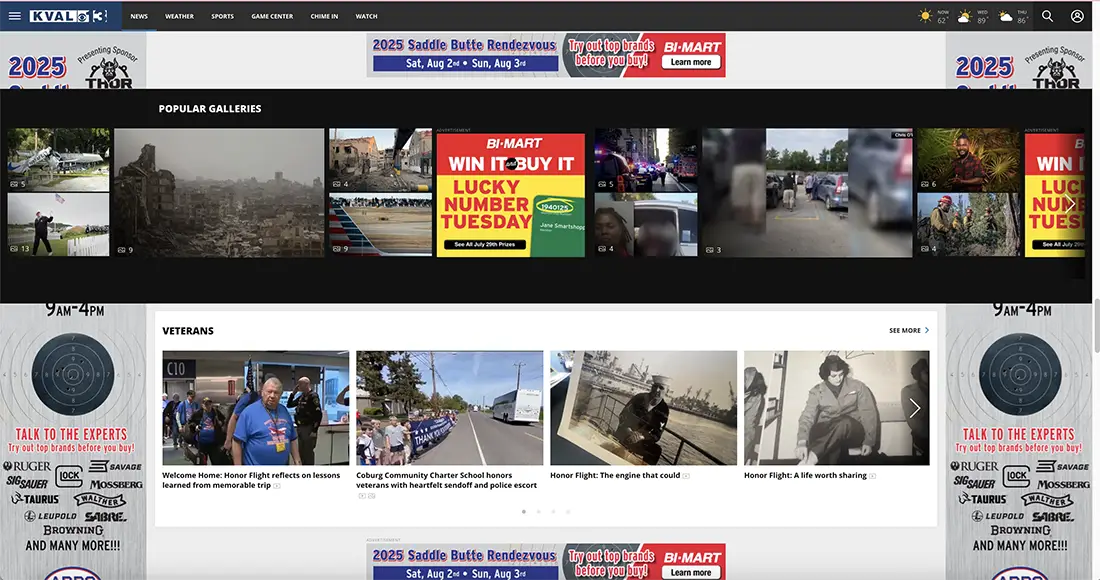Open the airplane gallery thumbnail
This screenshot has height=580, width=1100.
(x=58, y=160)
